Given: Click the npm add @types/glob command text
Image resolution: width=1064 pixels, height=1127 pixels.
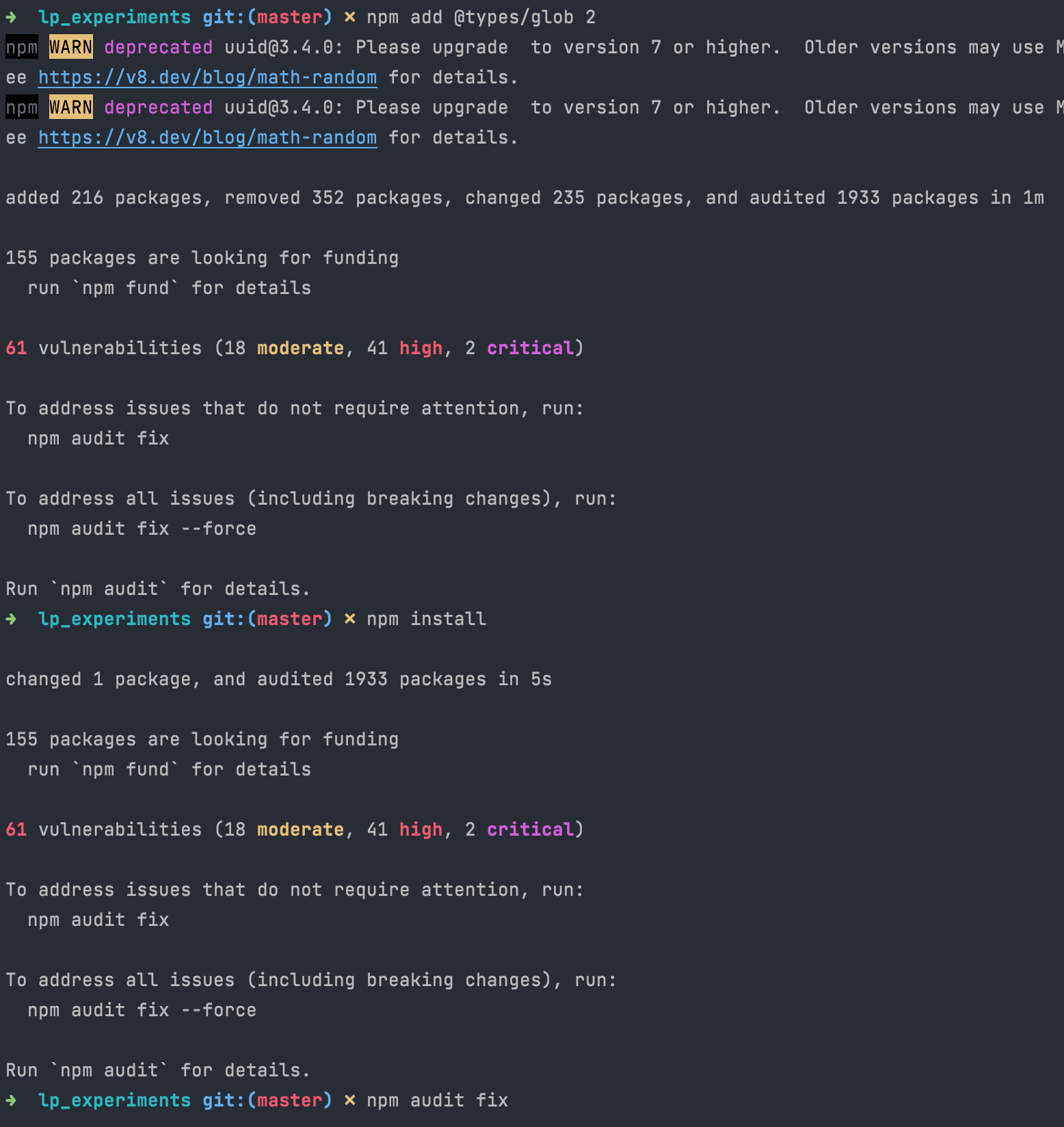Looking at the screenshot, I should 481,17.
